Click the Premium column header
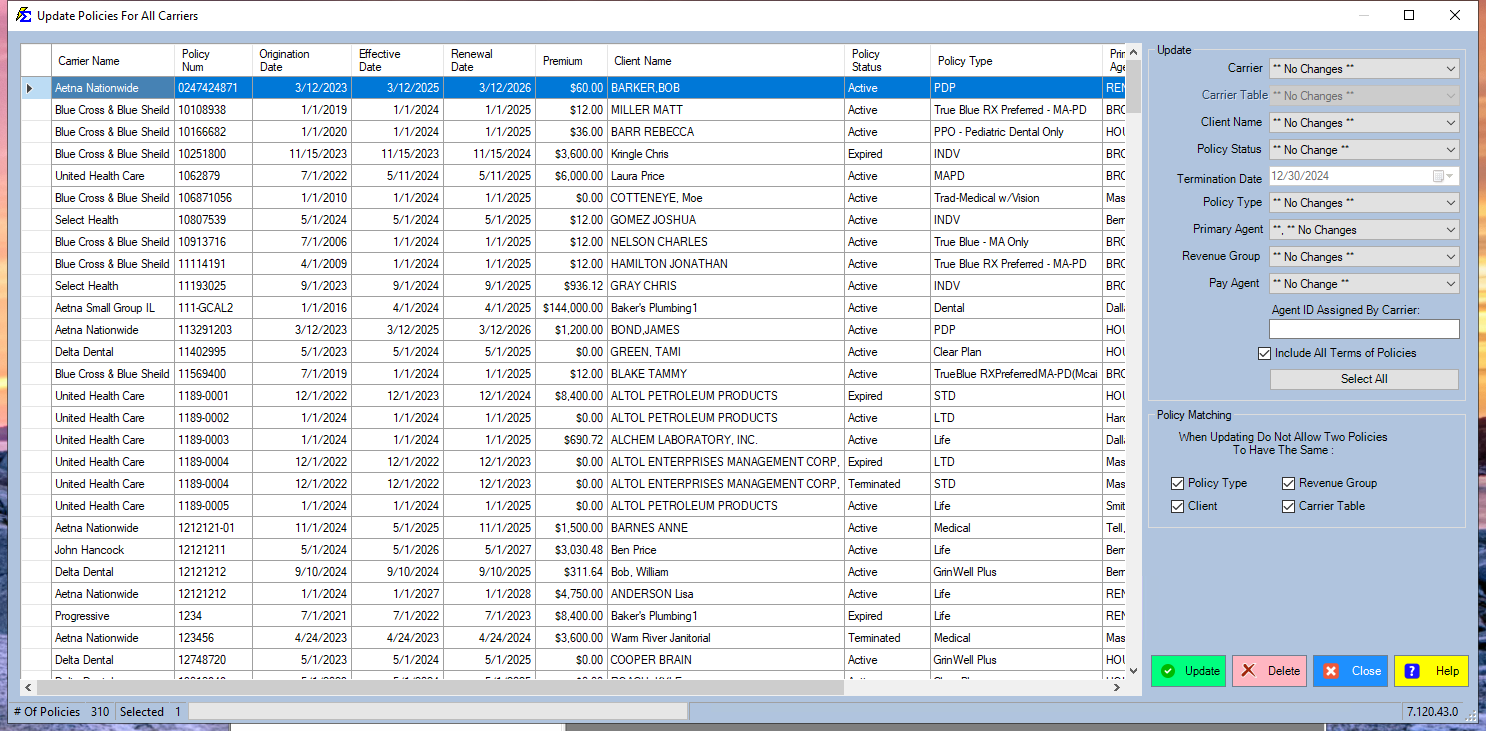Screen dimensions: 1486x731 (x=563, y=61)
